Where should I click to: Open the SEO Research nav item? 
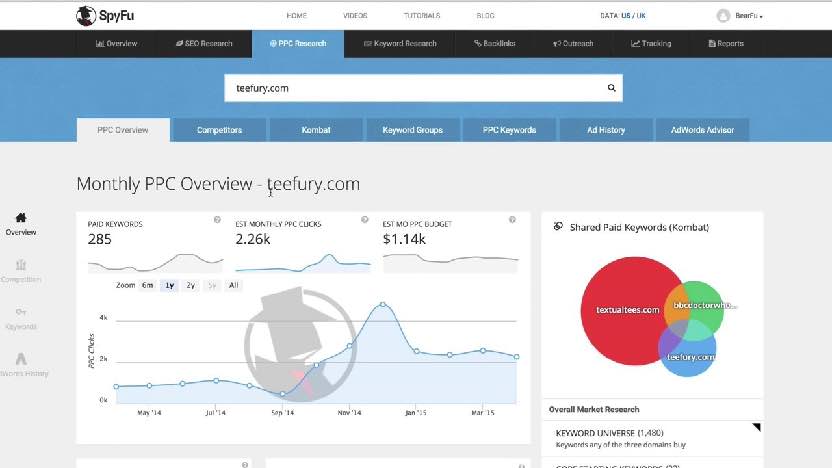[204, 44]
